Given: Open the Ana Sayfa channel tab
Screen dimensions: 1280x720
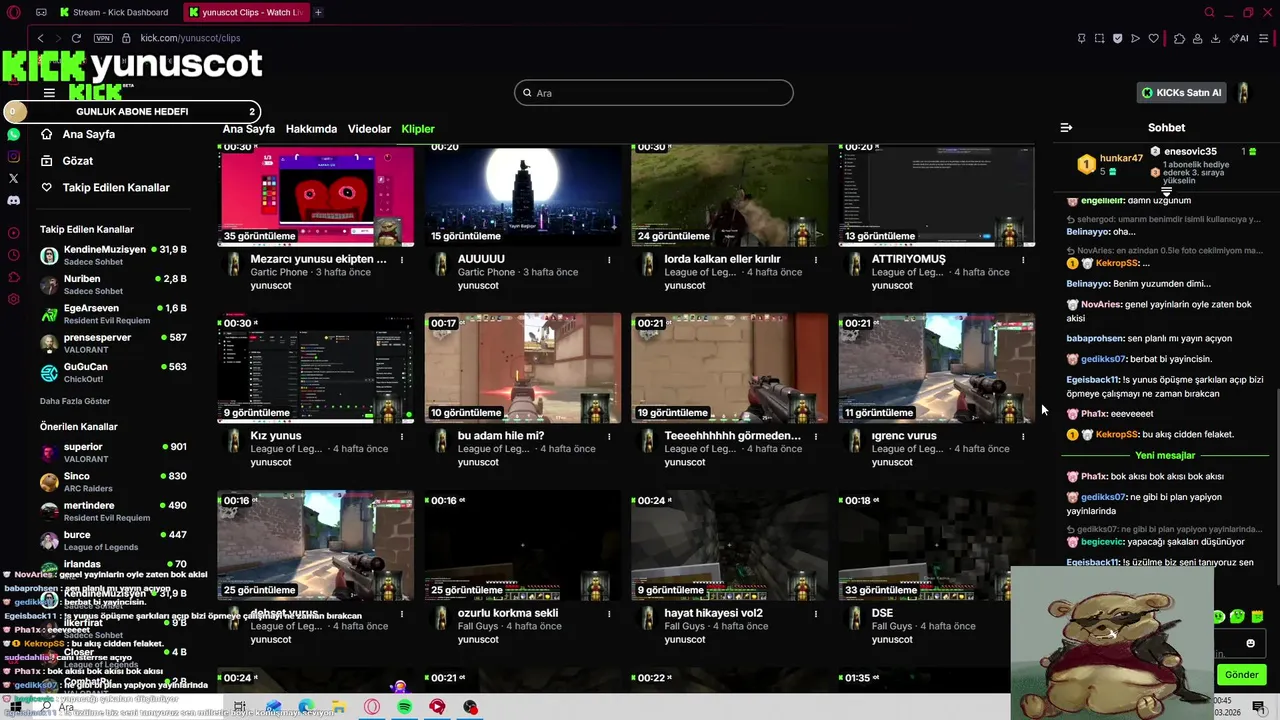Looking at the screenshot, I should (248, 129).
